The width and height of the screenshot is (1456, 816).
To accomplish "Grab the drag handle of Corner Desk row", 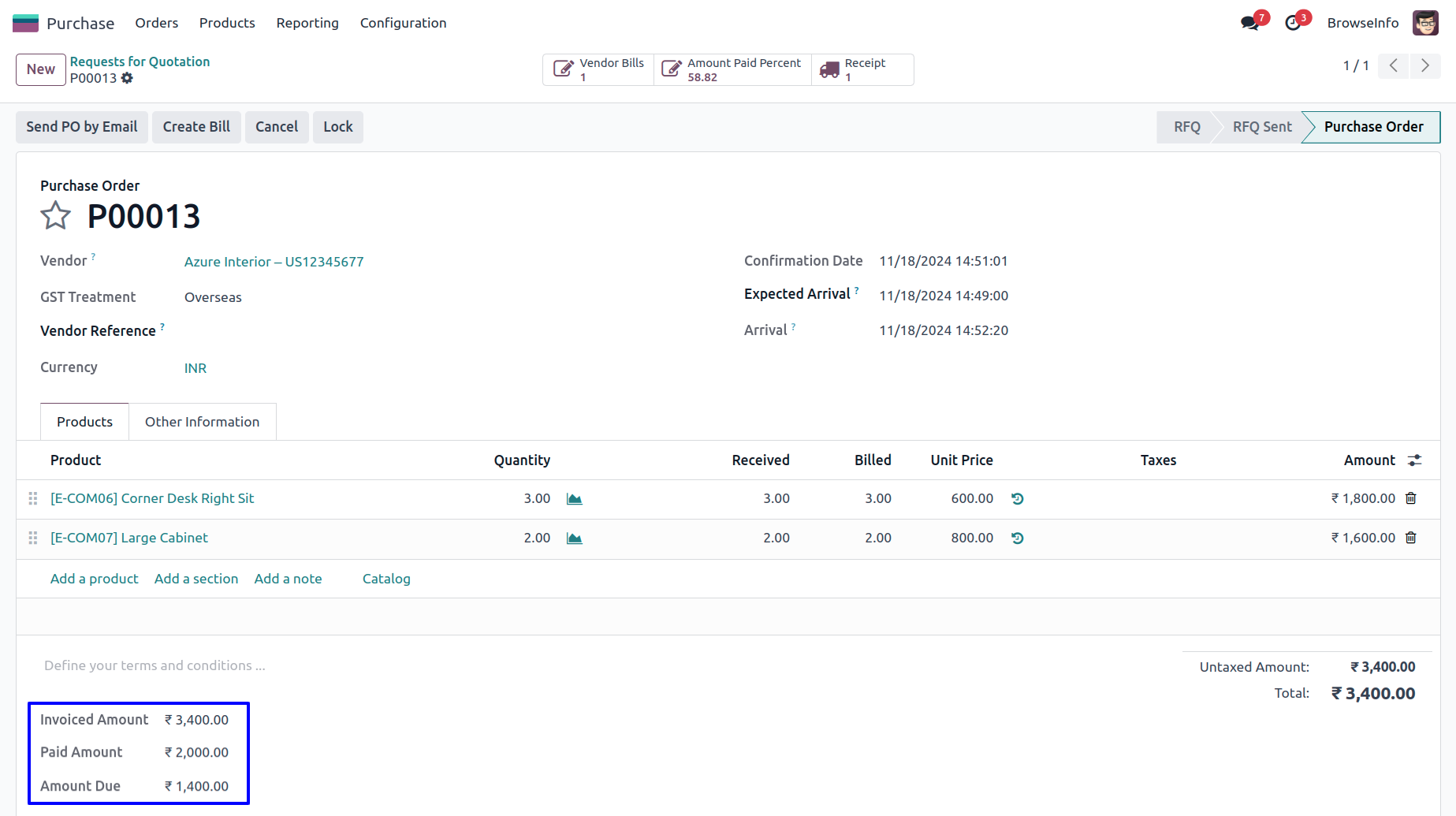I will [33, 498].
